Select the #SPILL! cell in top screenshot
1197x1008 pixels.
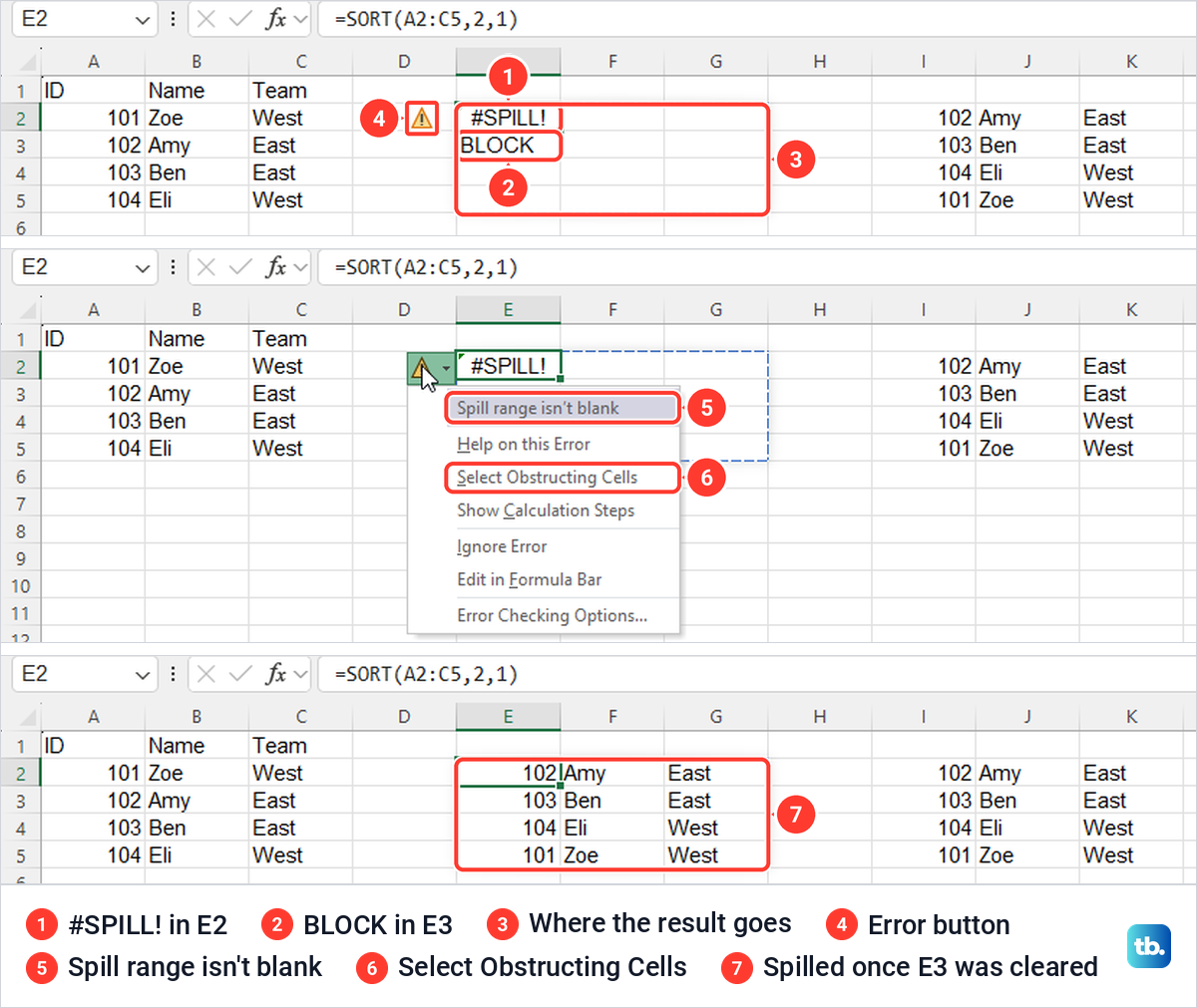(x=508, y=118)
